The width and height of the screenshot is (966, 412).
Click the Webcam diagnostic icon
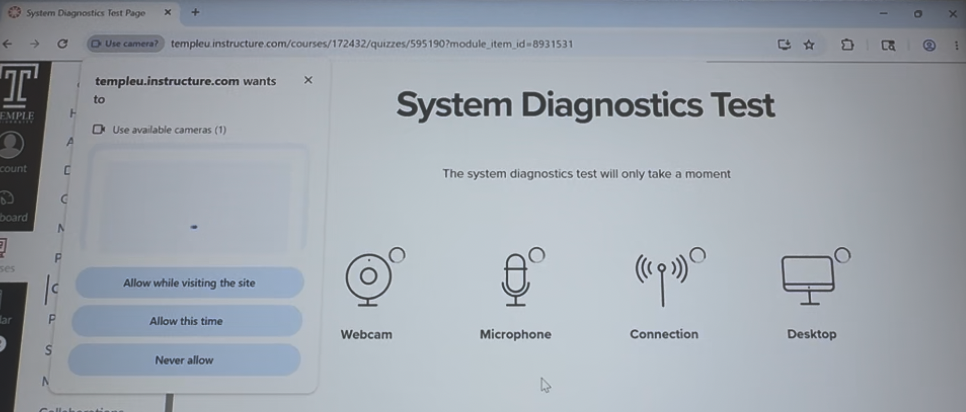point(368,280)
